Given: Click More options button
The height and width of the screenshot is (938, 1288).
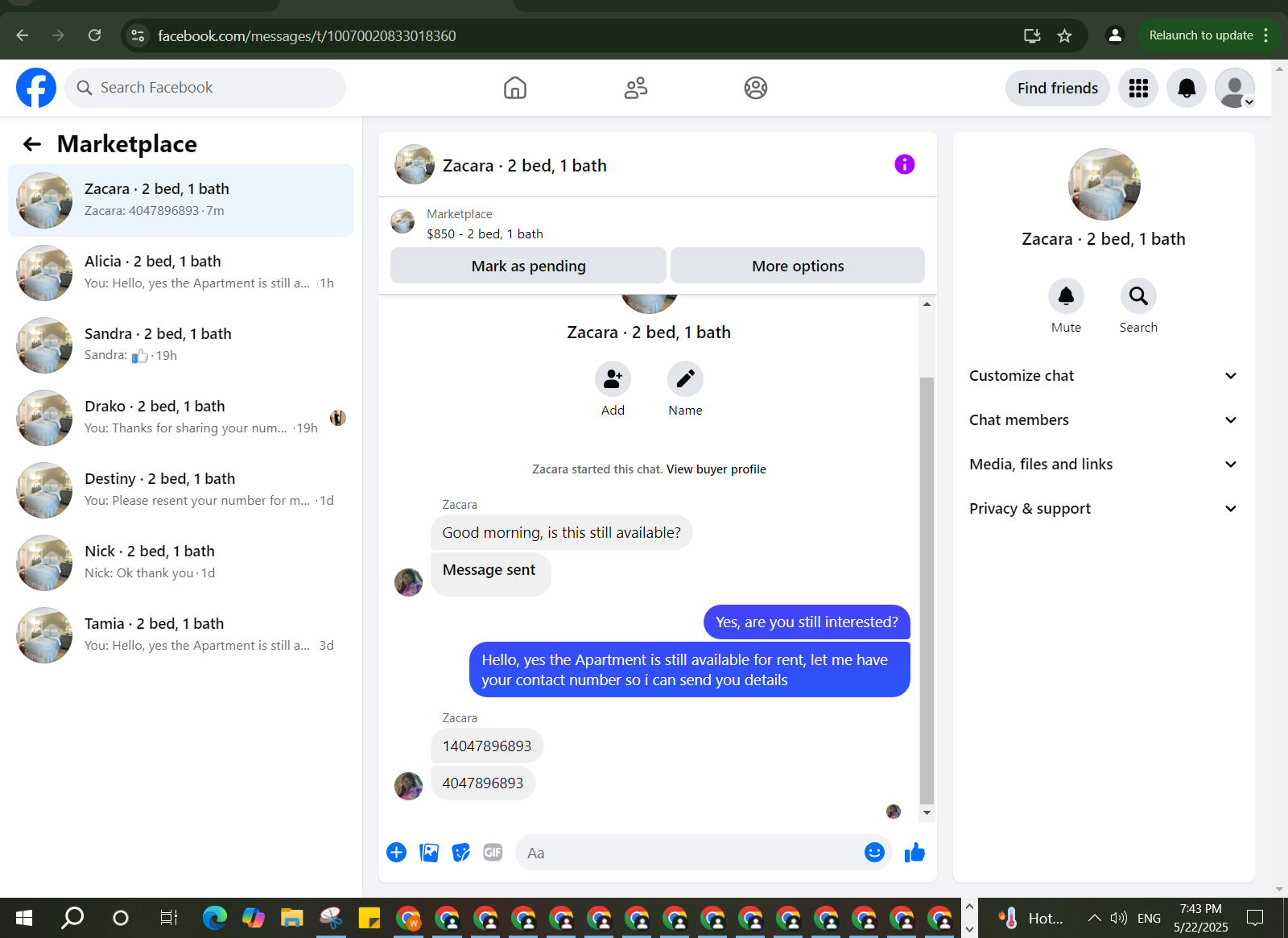Looking at the screenshot, I should pos(798,266).
